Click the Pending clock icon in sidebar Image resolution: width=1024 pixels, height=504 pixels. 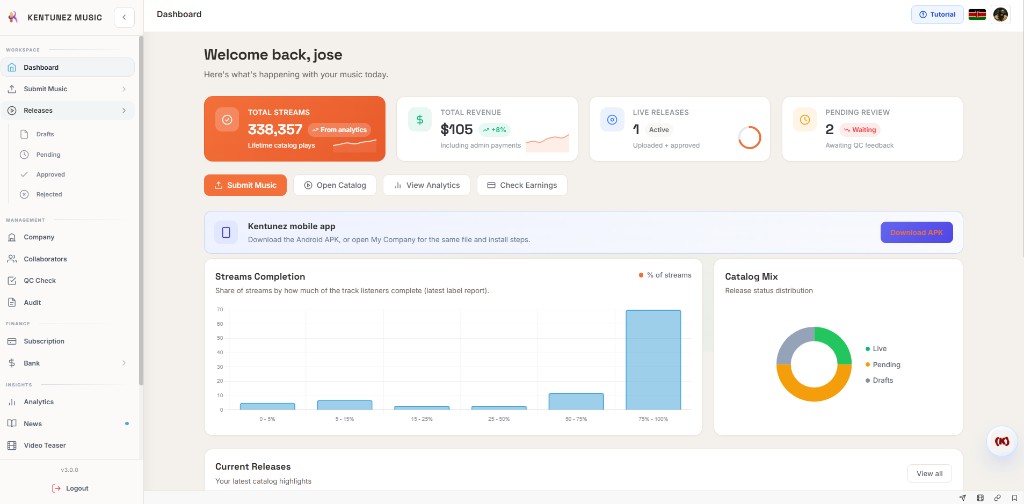[x=24, y=155]
